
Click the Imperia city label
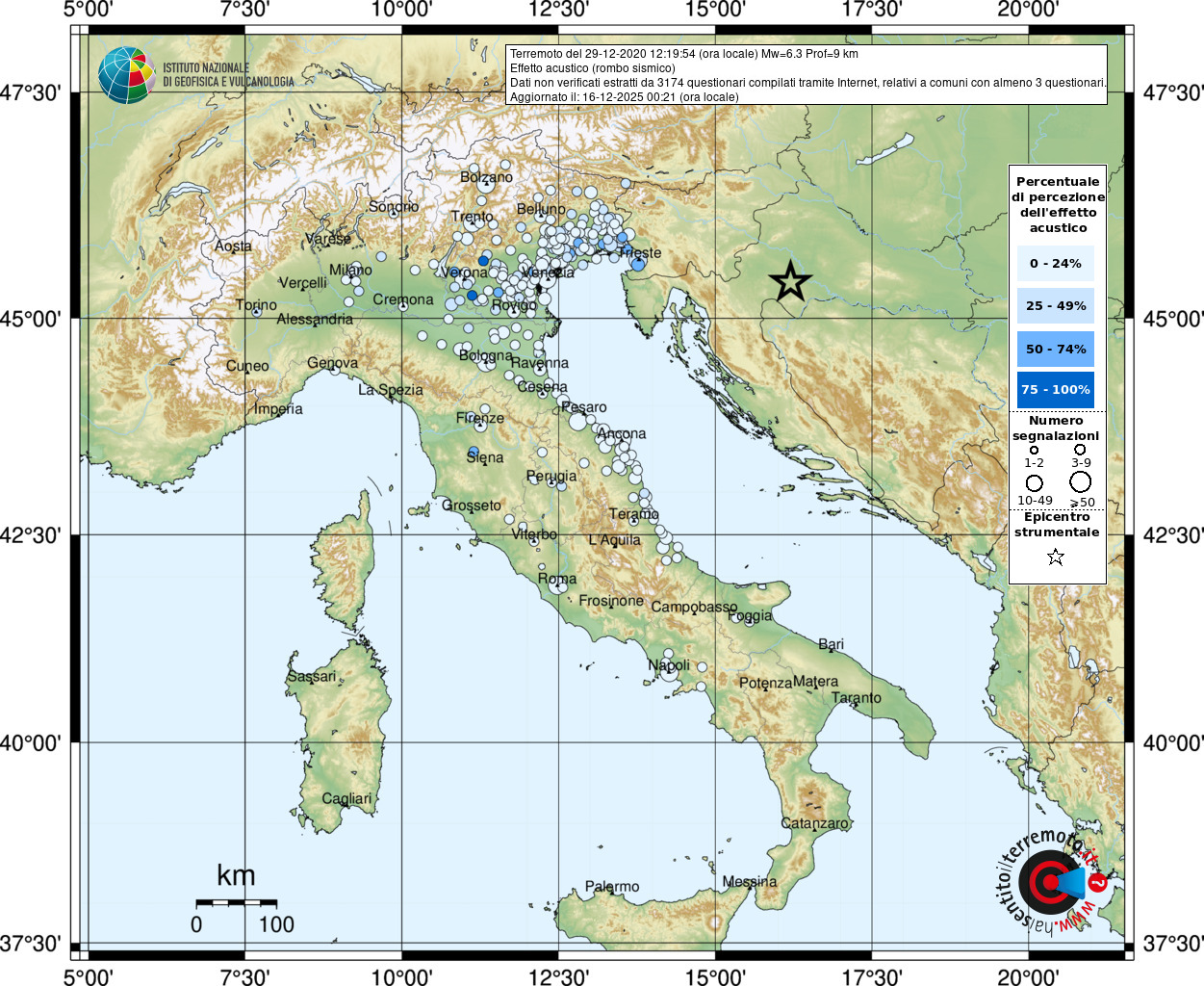pos(278,408)
